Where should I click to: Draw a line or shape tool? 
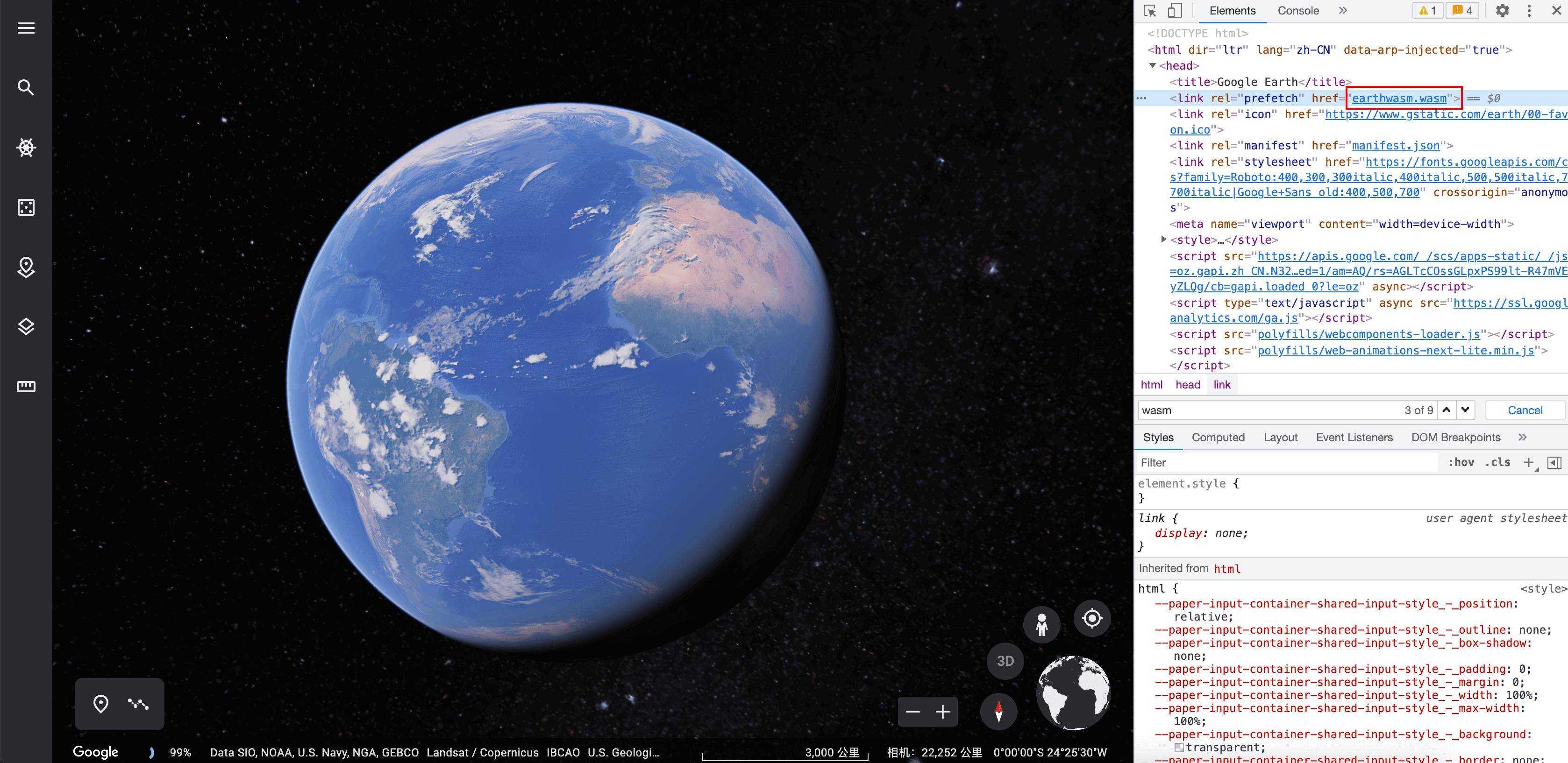click(138, 704)
